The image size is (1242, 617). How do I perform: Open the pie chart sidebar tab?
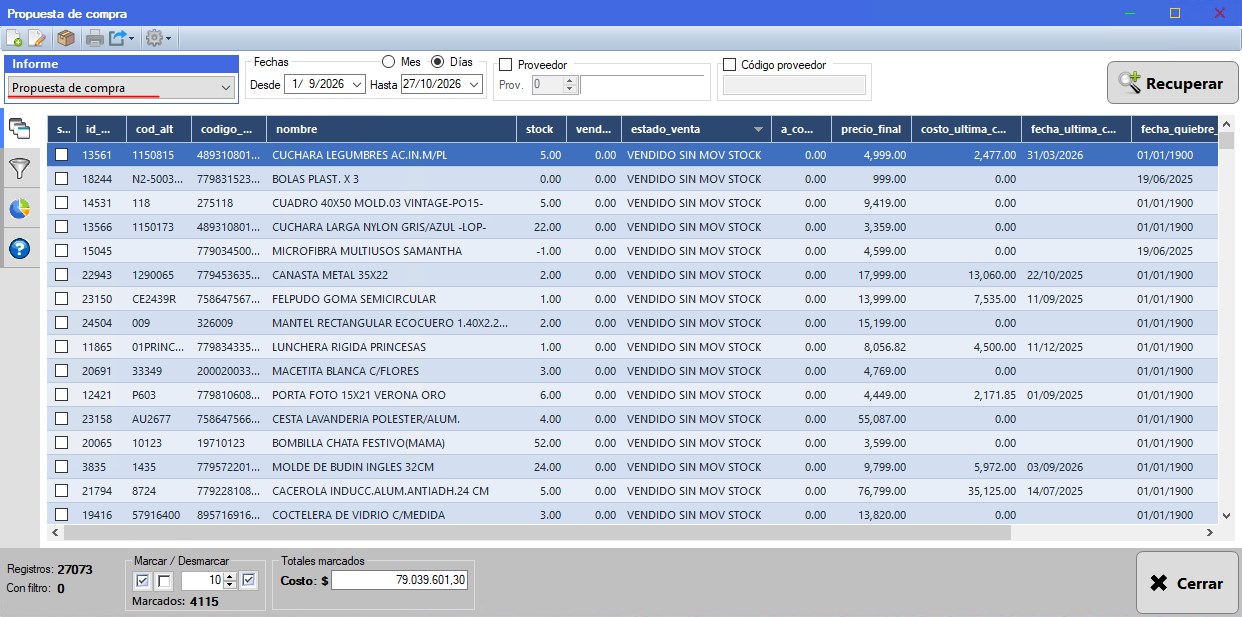click(x=19, y=209)
